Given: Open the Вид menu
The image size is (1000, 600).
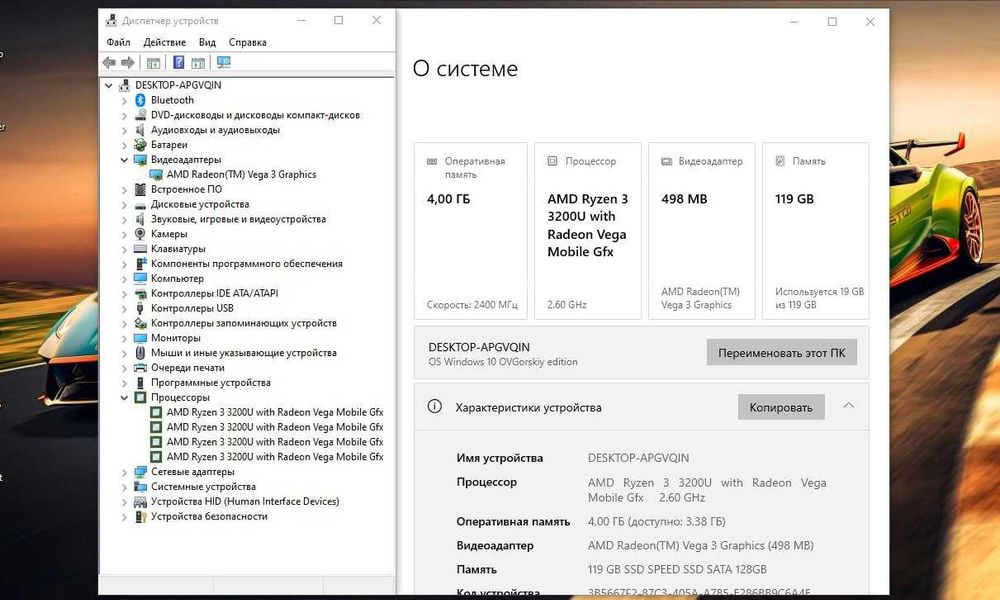Looking at the screenshot, I should pyautogui.click(x=207, y=42).
